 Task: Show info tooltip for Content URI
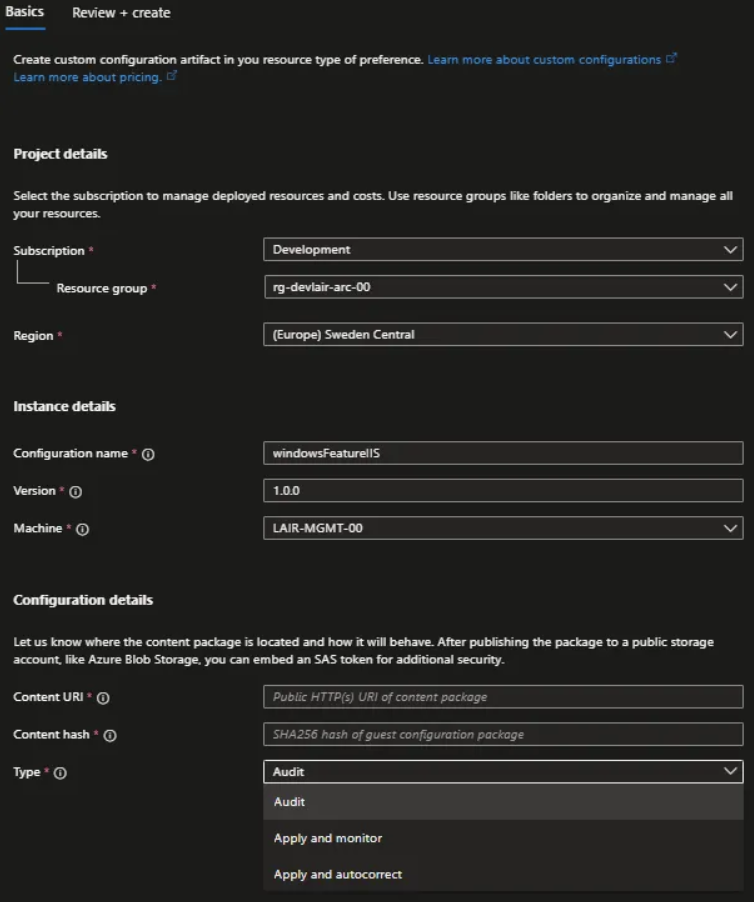[x=103, y=698]
